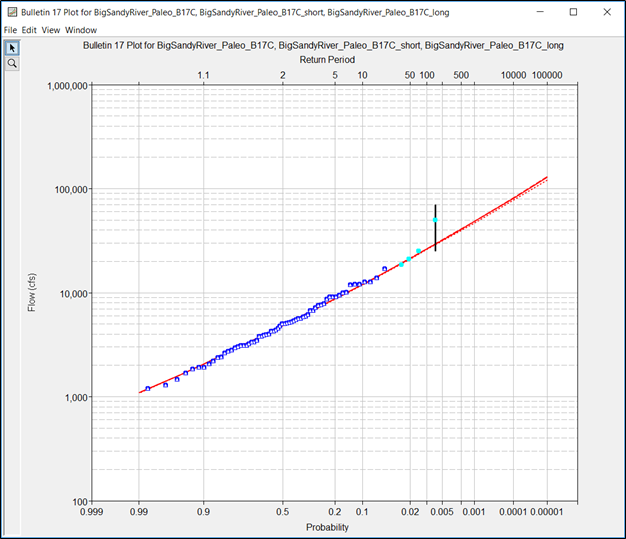Click the application icon in title bar
The image size is (626, 539).
(10, 12)
